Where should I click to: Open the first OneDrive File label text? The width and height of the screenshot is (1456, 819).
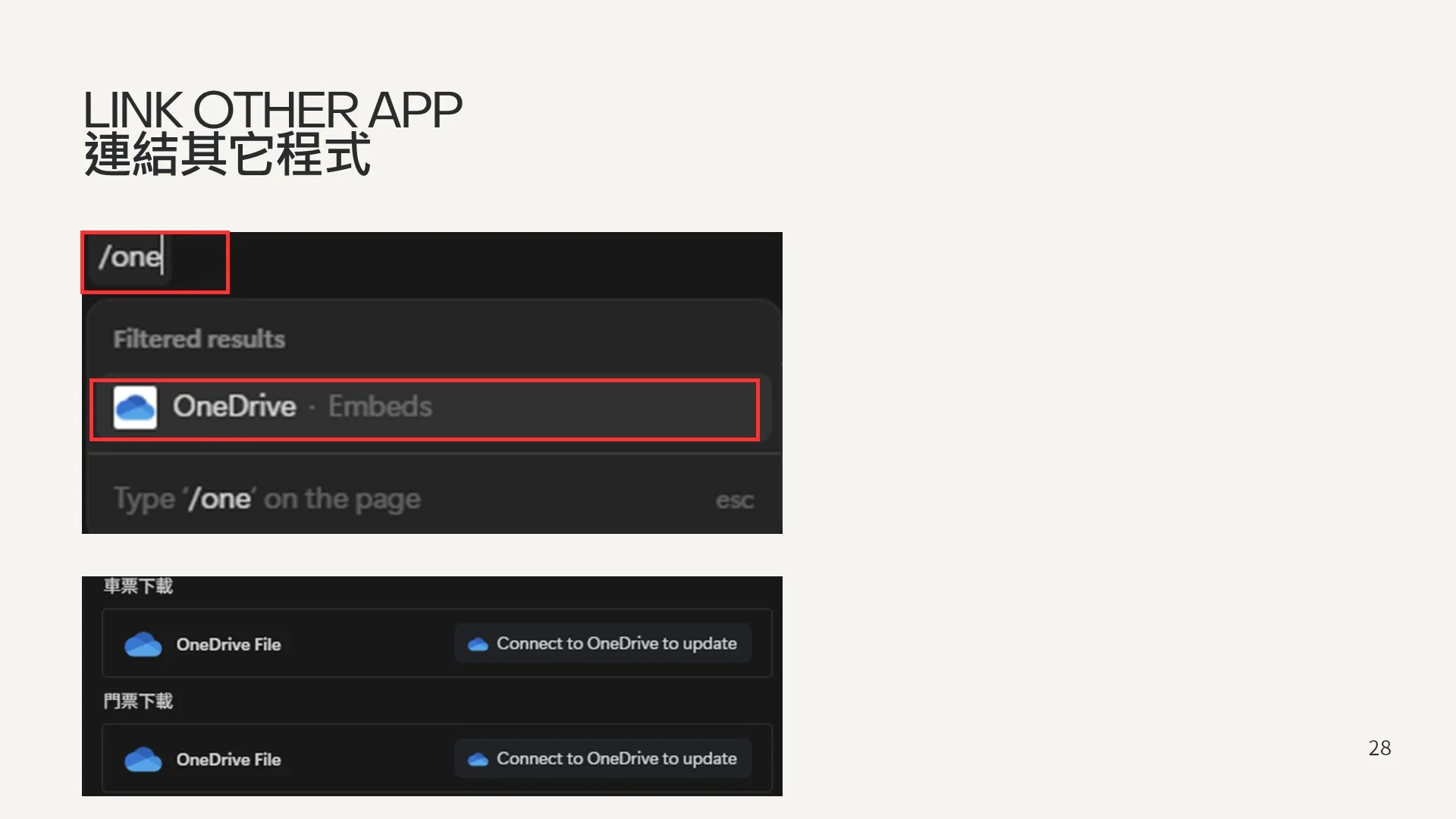tap(228, 645)
